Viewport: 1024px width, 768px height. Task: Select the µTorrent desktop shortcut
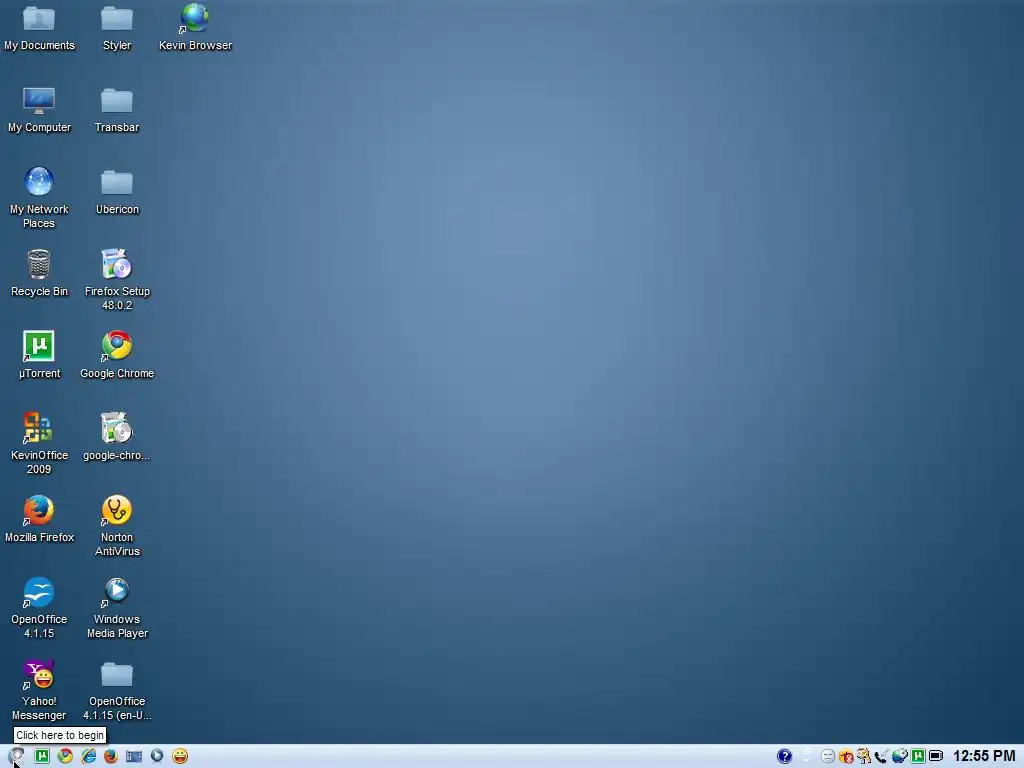click(39, 346)
